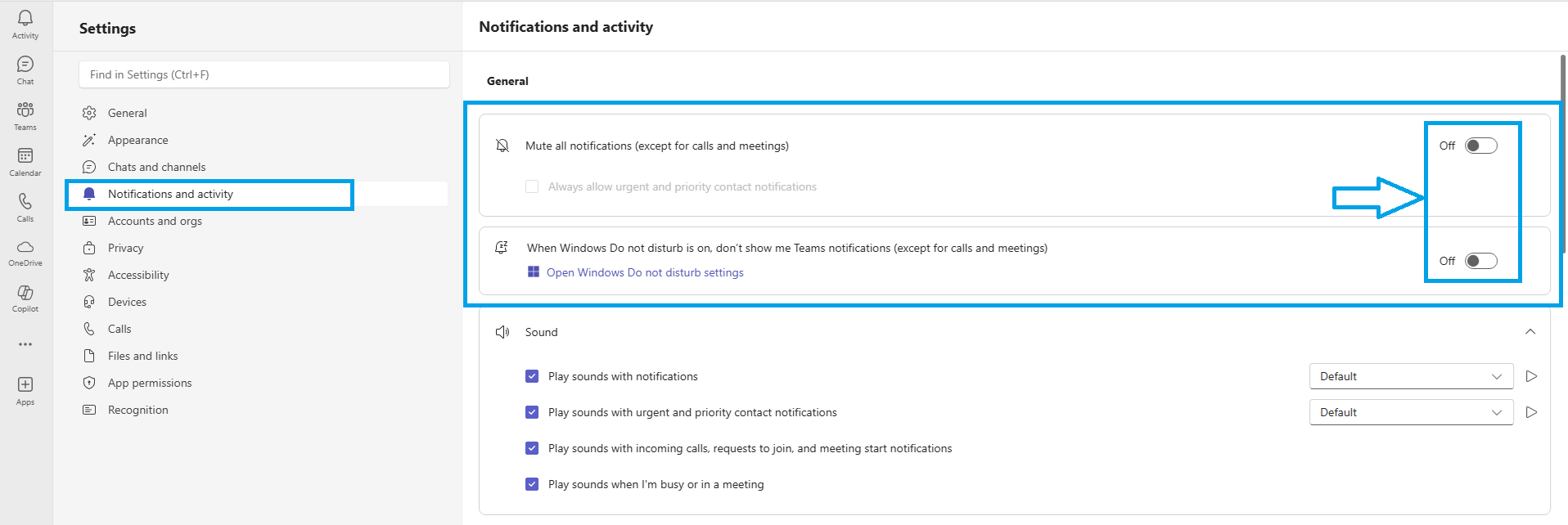Collapse the Sound section chevron
This screenshot has width=1568, height=525.
tap(1530, 332)
